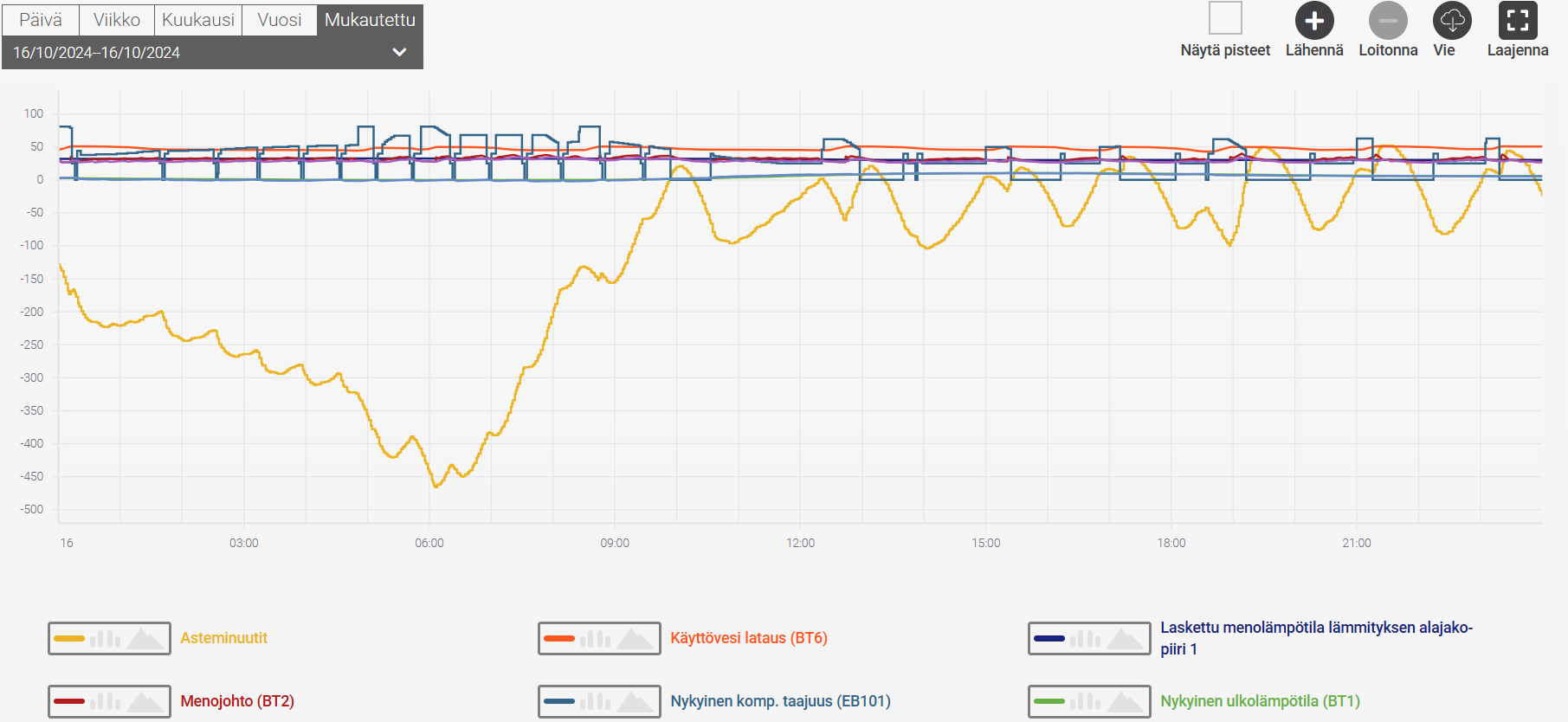Zoom in with the Lähennä plus icon
Screen dimensions: 1568x722
[1314, 21]
